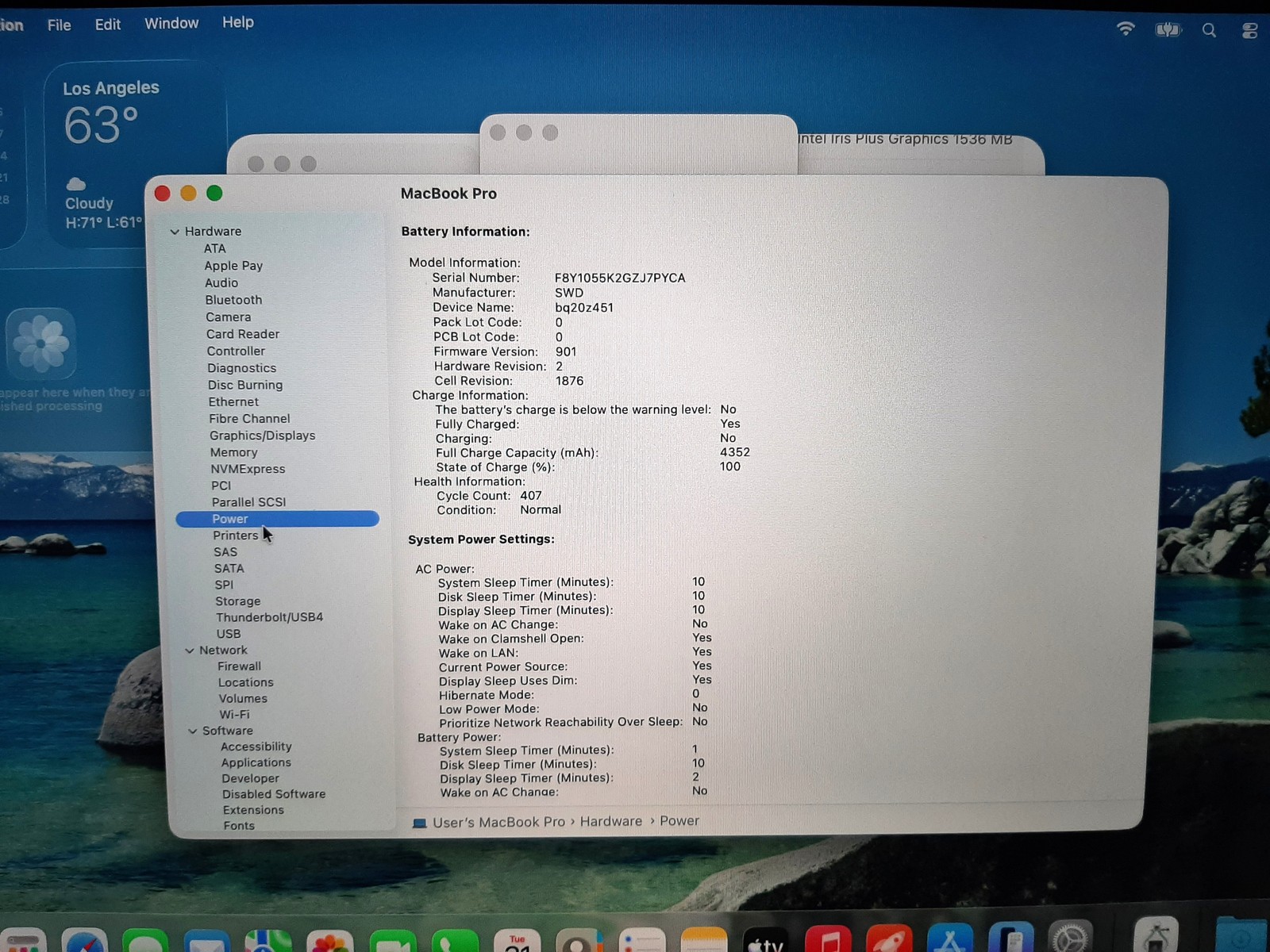Select Applications under Software
Screen dimensions: 1270x952
coord(256,762)
